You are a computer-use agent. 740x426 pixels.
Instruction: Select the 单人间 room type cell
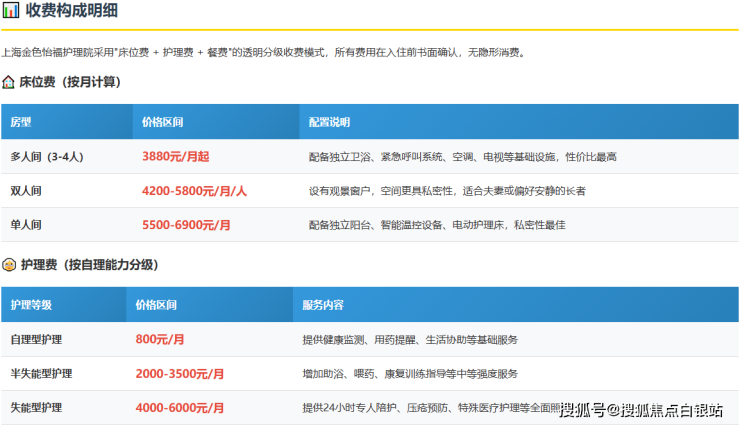(26, 225)
